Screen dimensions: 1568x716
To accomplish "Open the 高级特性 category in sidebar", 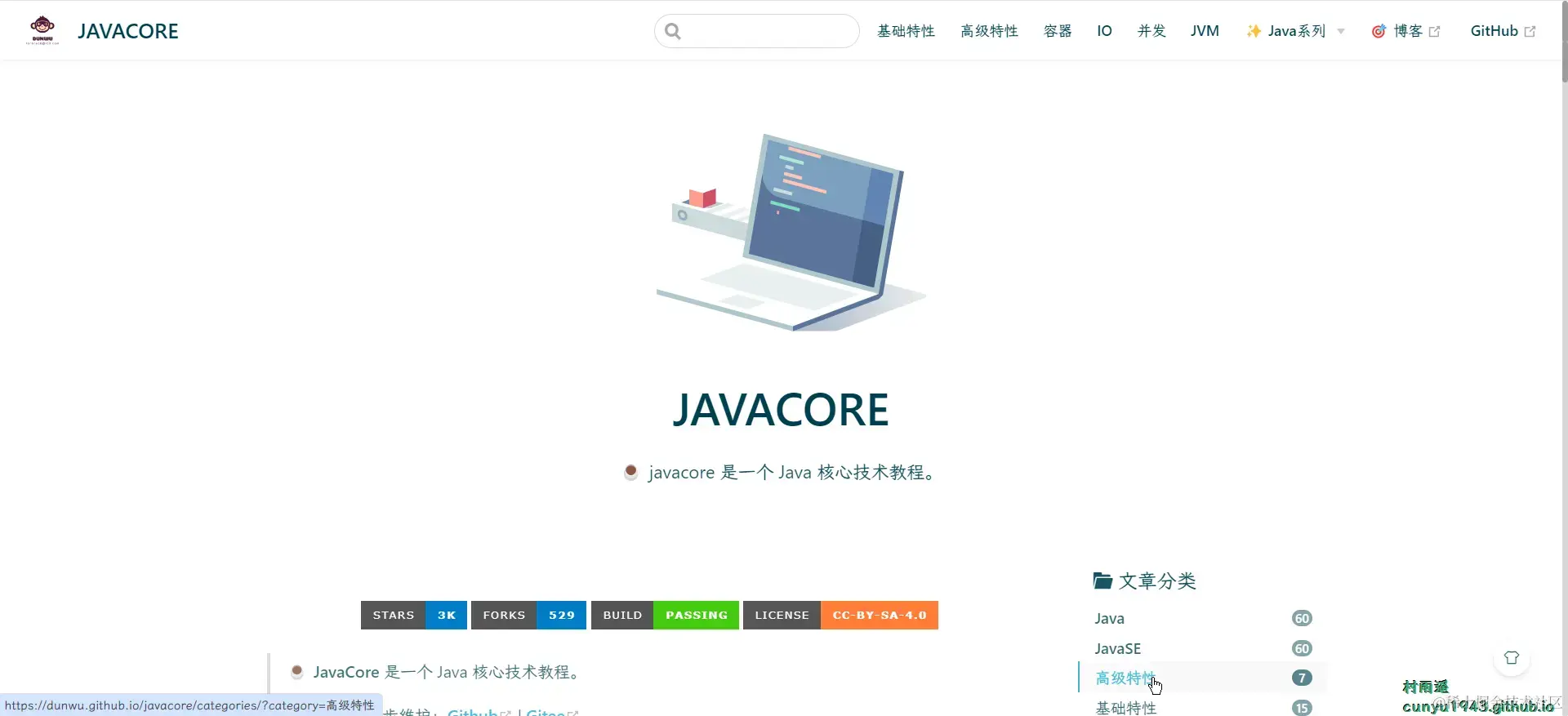I will pos(1126,678).
